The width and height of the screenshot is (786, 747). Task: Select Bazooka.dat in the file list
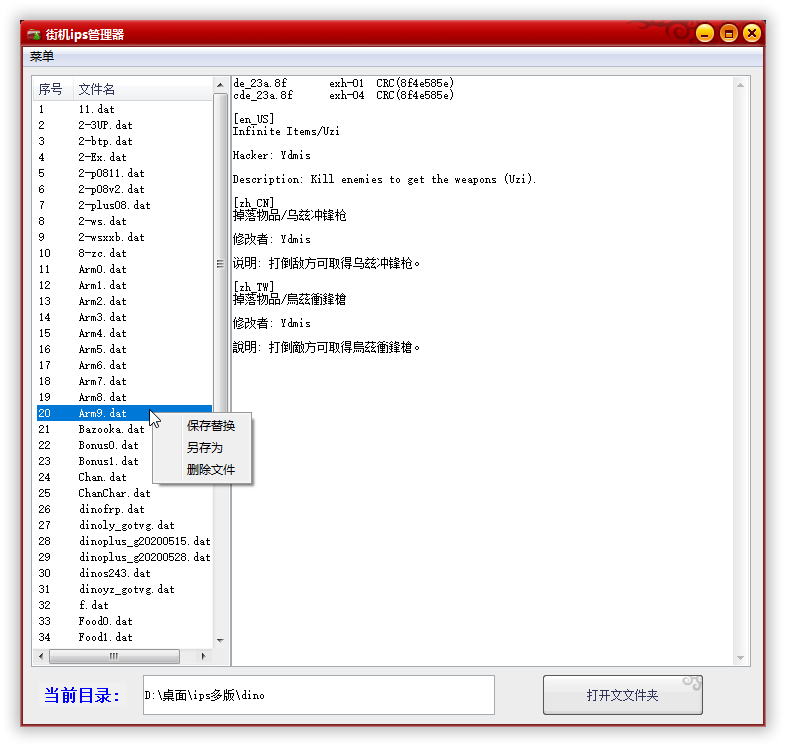(111, 429)
